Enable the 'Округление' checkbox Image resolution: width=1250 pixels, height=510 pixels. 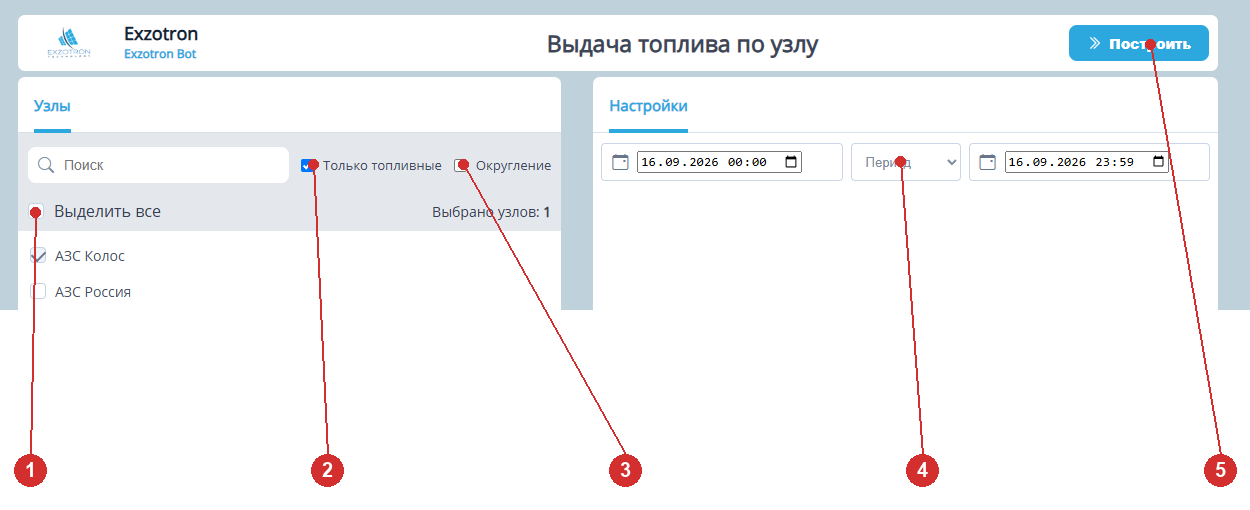pyautogui.click(x=461, y=165)
